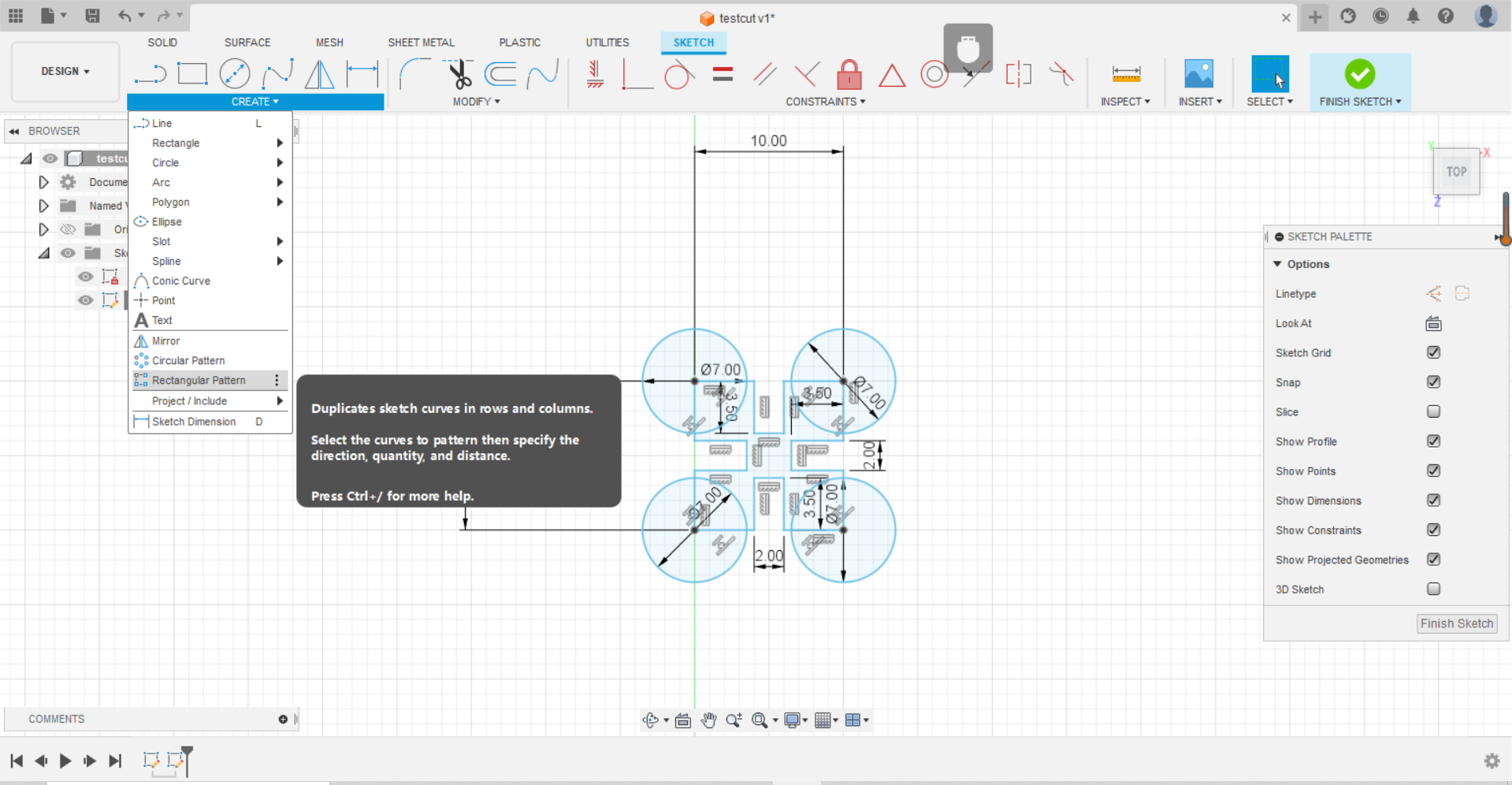Play the timeline
Screen dimensions: 1512x785
click(65, 761)
